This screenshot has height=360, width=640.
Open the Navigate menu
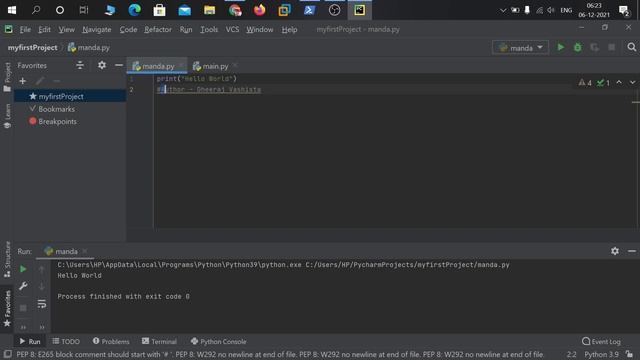97,30
